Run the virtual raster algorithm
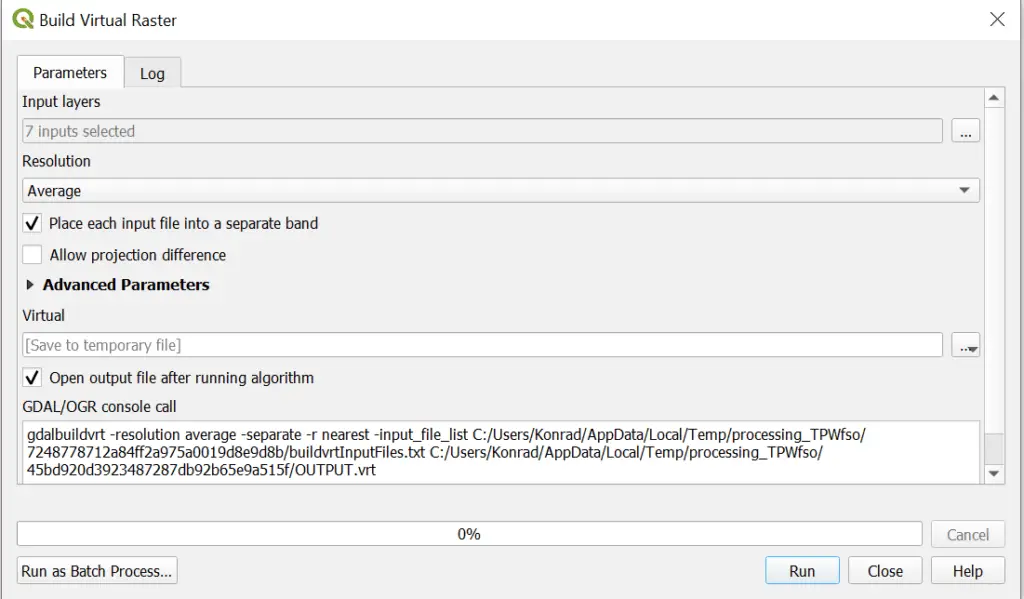 (x=802, y=571)
